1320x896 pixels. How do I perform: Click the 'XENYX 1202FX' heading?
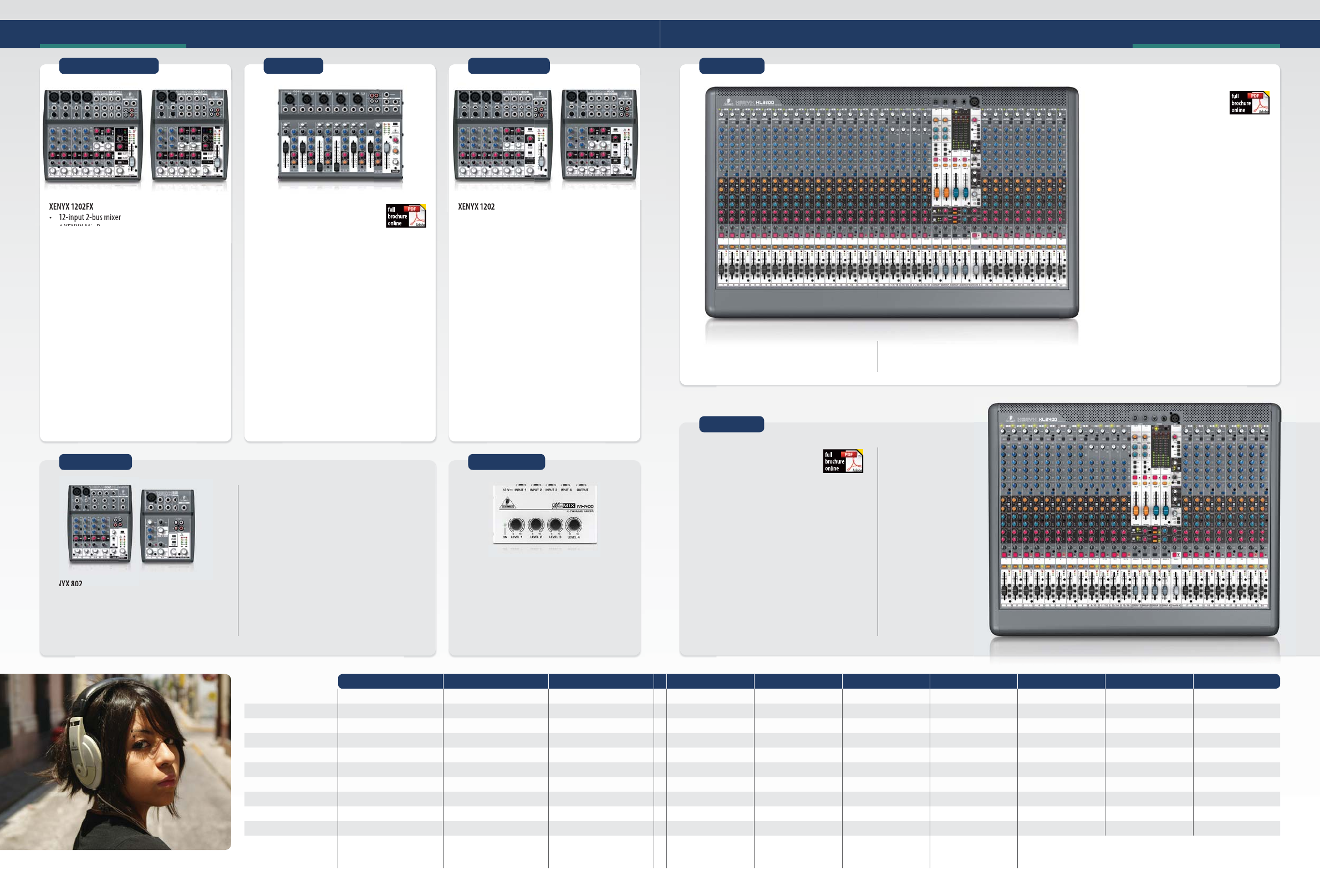[71, 207]
